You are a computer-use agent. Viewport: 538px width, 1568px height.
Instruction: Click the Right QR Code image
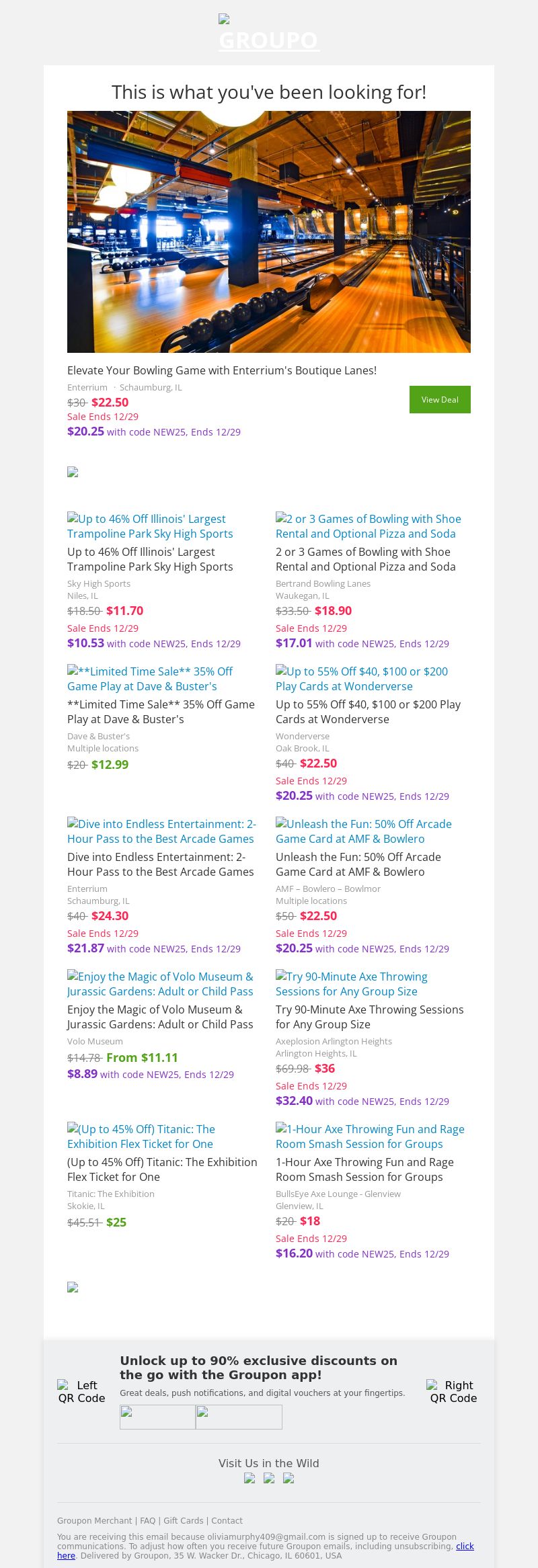click(x=453, y=1391)
